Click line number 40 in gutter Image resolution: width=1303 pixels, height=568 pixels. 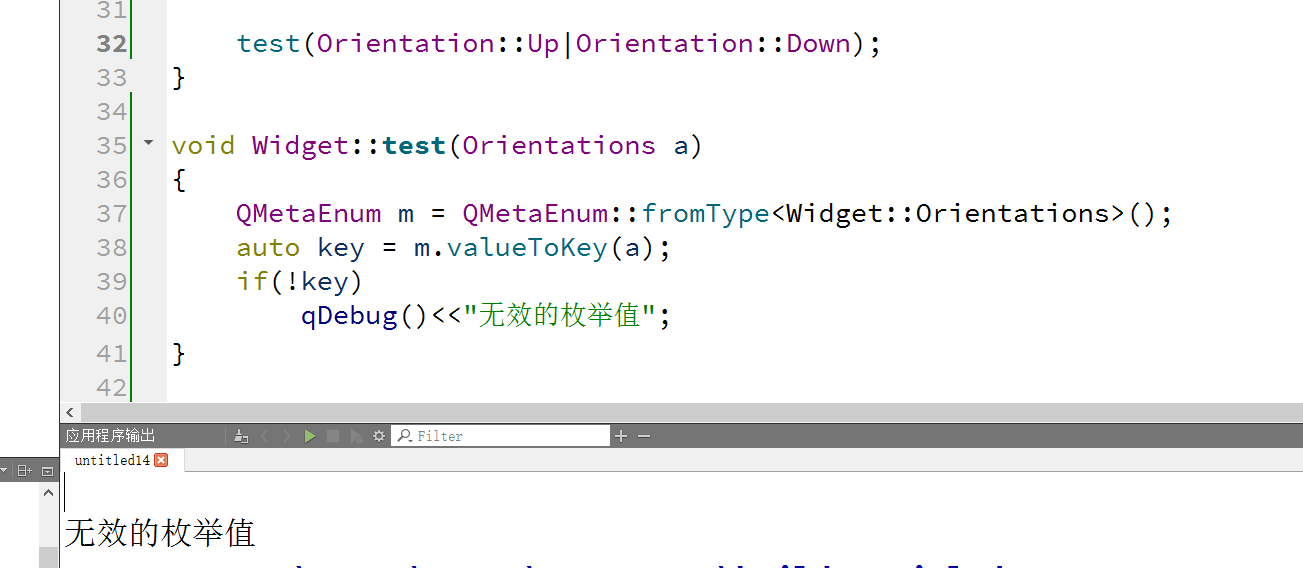tap(112, 316)
